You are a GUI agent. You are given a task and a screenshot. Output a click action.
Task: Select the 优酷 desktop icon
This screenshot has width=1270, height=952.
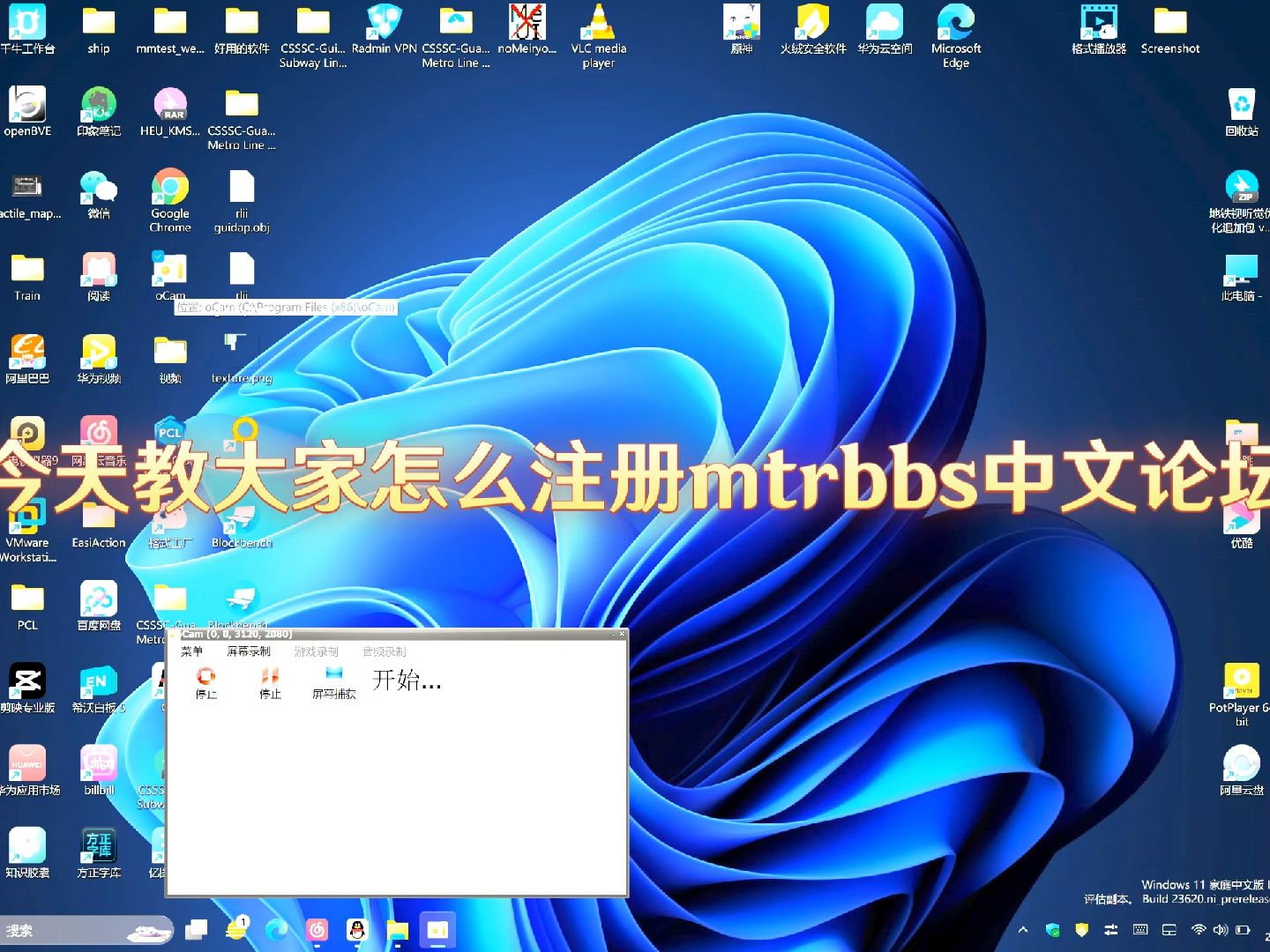click(1242, 524)
